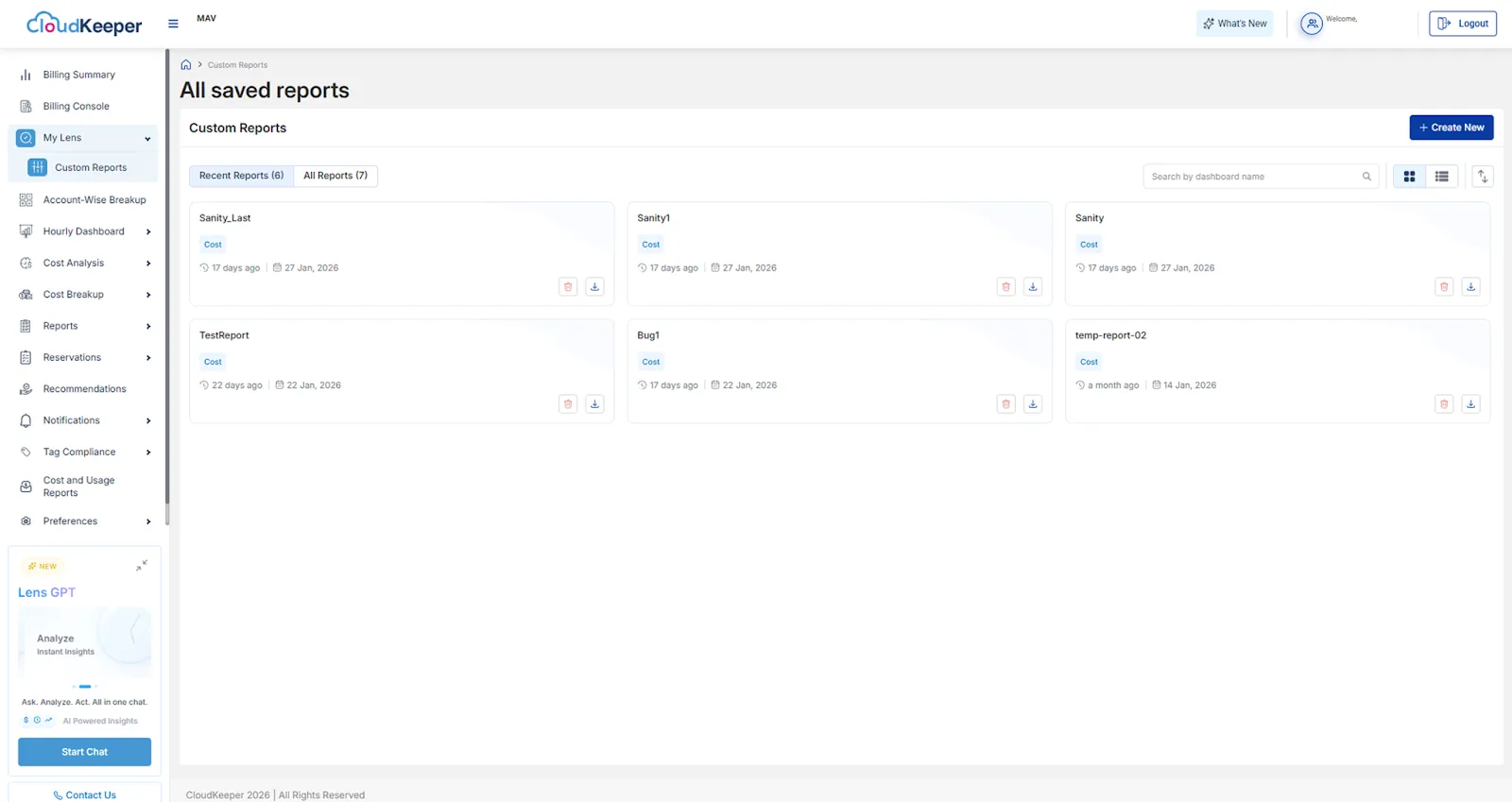This screenshot has width=1512, height=802.
Task: Focus the Search by dashboard name field
Action: 1261,177
